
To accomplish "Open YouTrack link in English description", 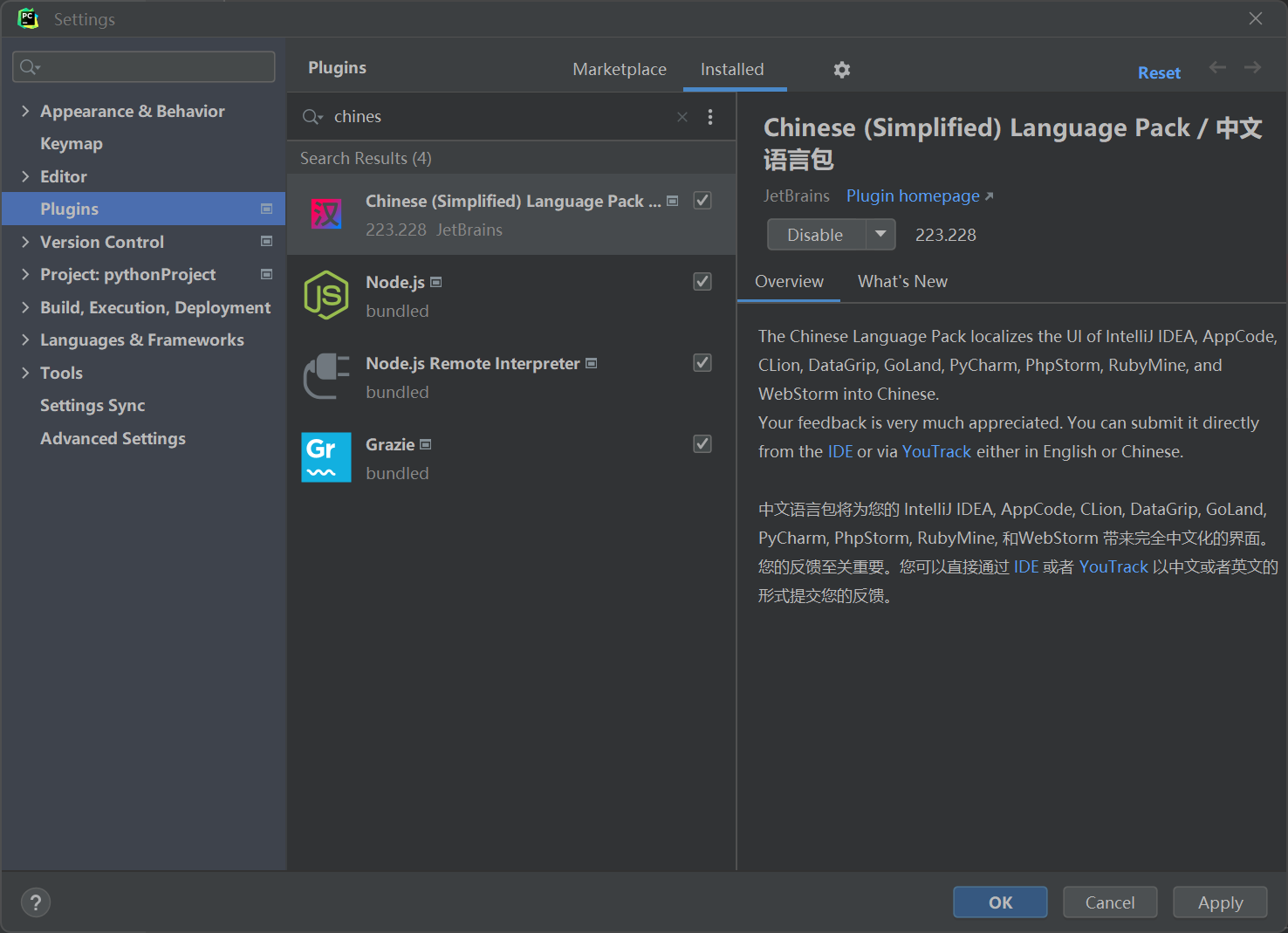I will [936, 451].
